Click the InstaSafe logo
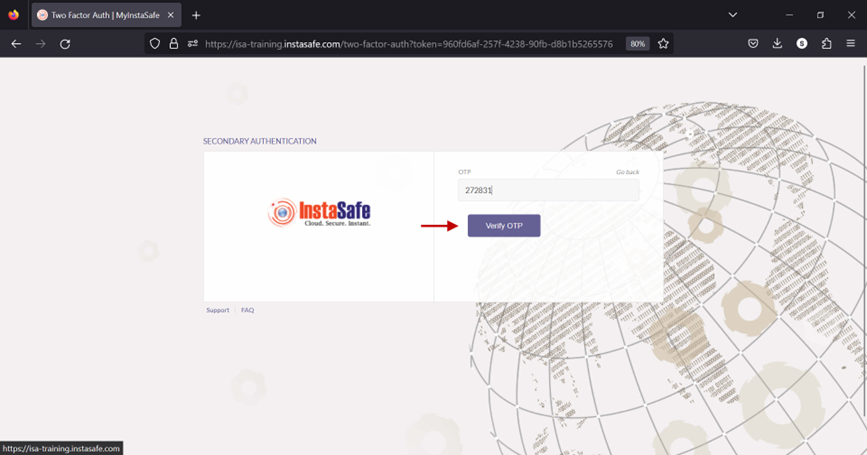This screenshot has height=455, width=867. click(x=319, y=212)
